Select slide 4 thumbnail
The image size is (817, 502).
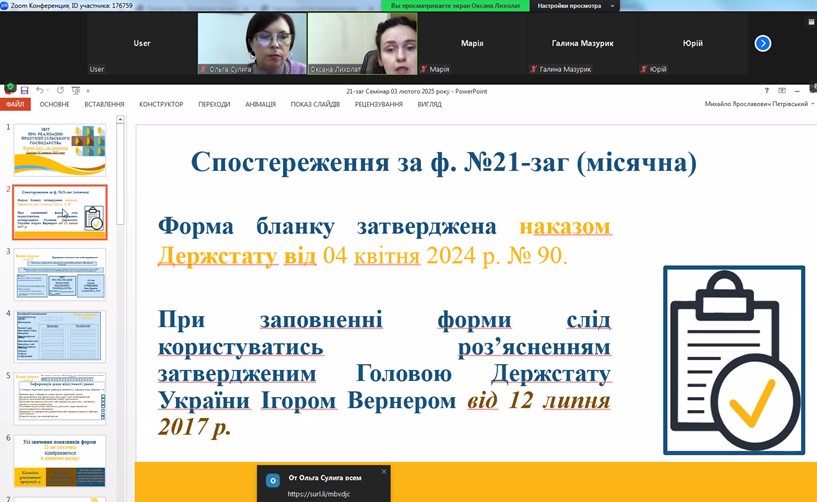pyautogui.click(x=59, y=337)
